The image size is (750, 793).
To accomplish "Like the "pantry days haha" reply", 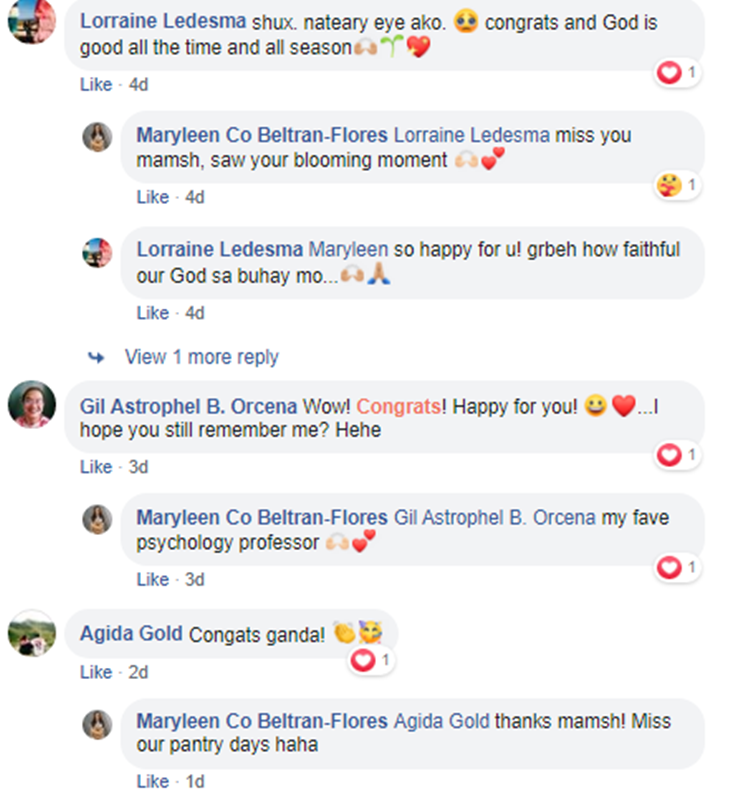I will (x=152, y=781).
